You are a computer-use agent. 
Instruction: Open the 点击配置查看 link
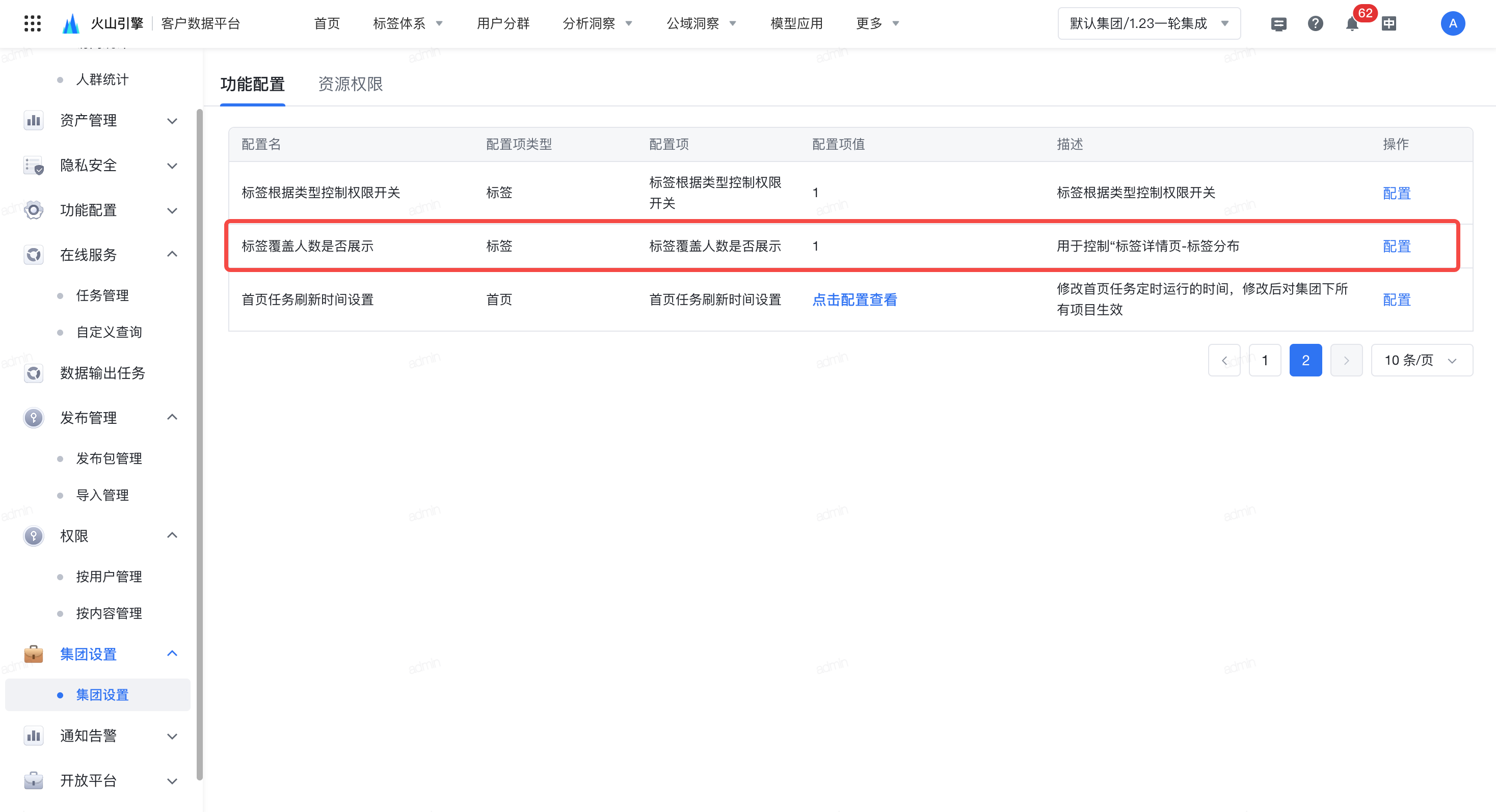(x=854, y=300)
